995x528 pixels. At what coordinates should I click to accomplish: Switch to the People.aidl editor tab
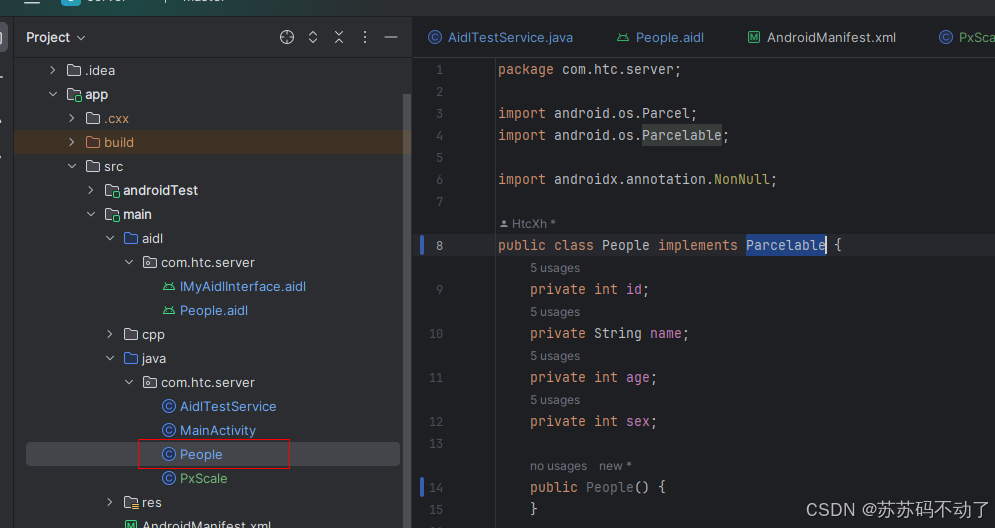coord(660,37)
